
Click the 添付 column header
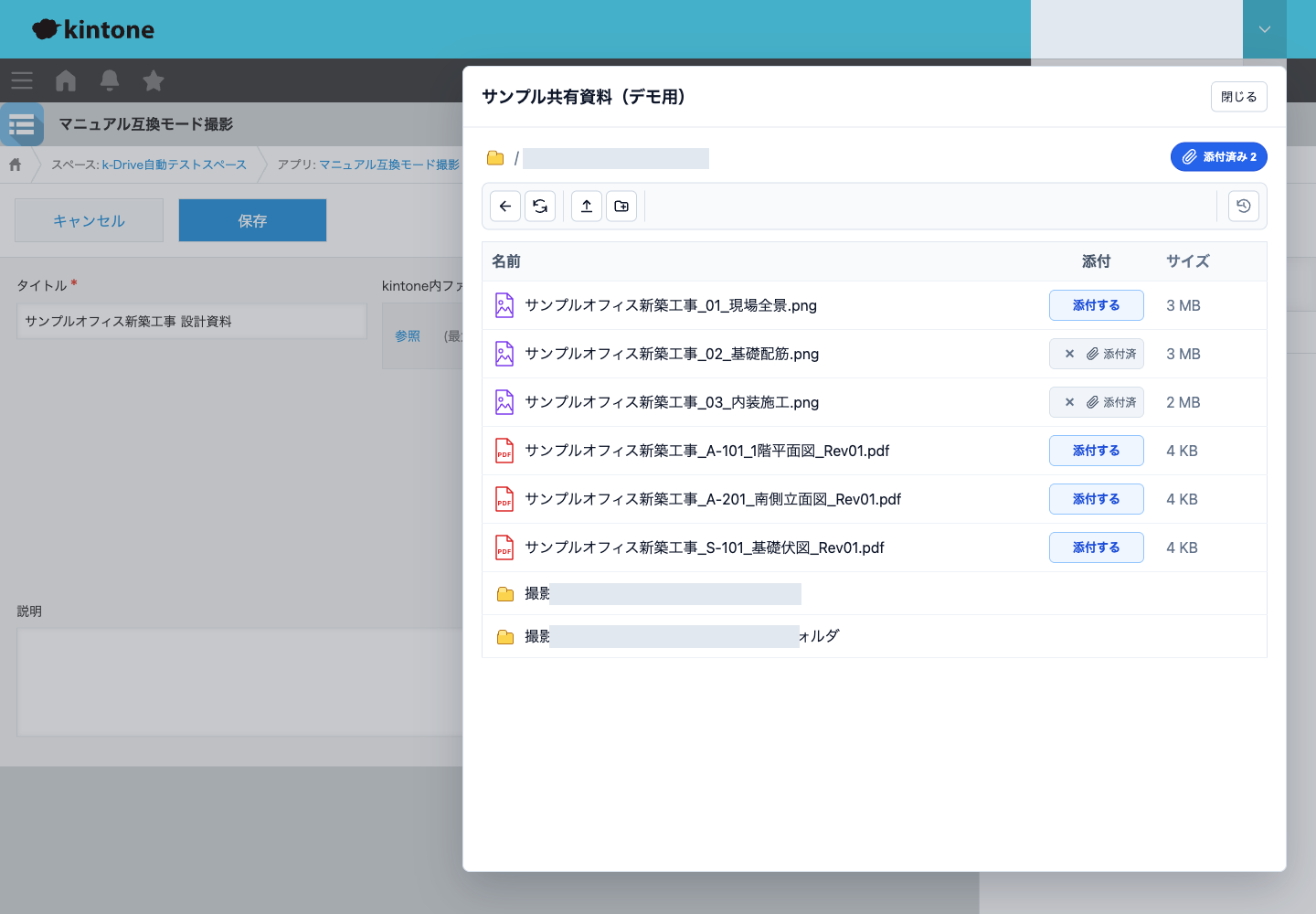1097,261
